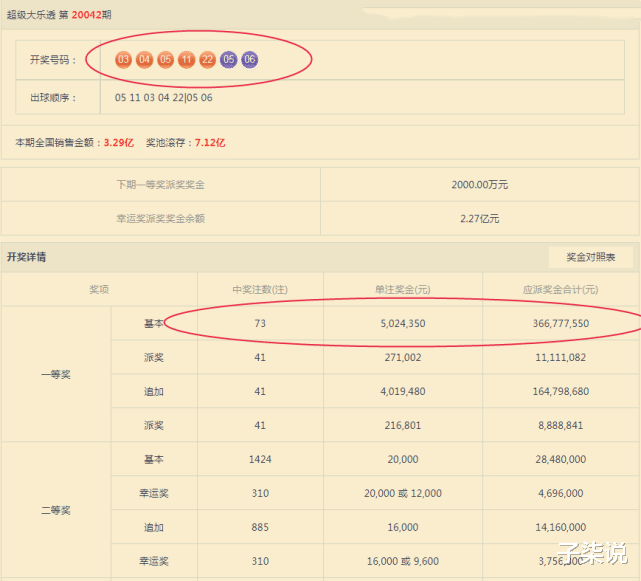Click the 2000.00万元 next-draw prize value
641x581 pixels.
pyautogui.click(x=480, y=185)
